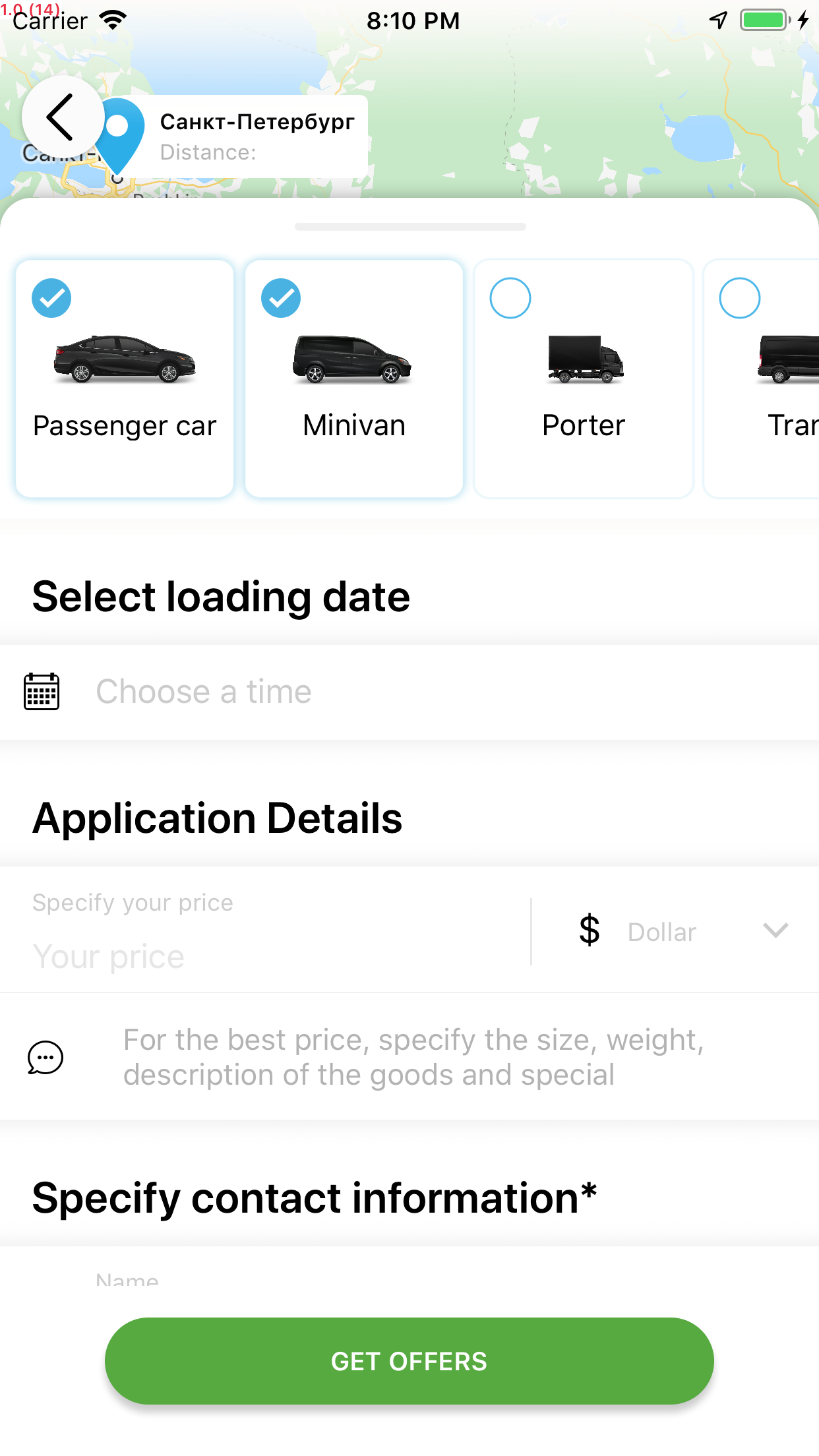This screenshot has width=819, height=1456.
Task: Tap the Minivan vehicle image
Action: point(352,359)
